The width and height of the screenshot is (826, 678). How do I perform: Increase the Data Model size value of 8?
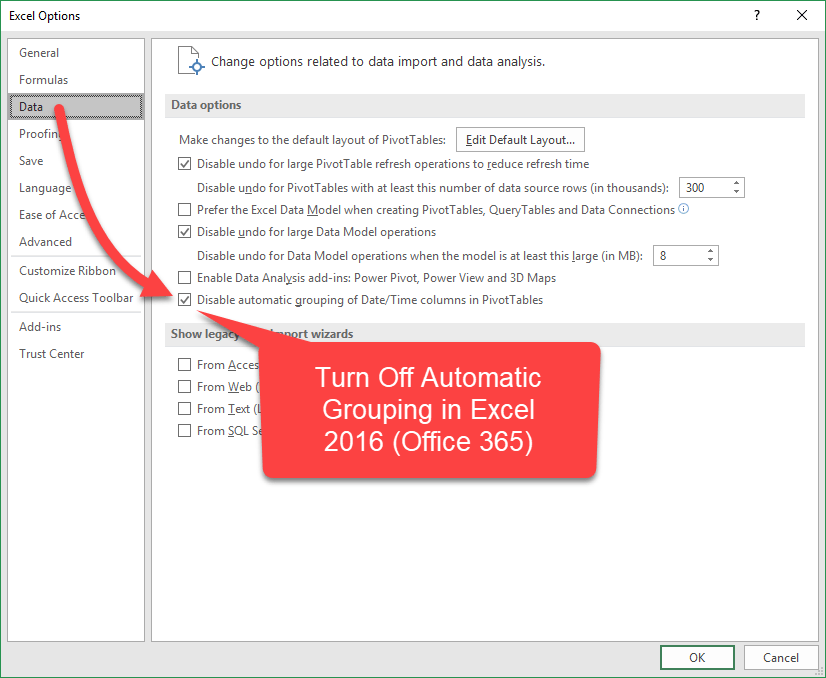(710, 251)
